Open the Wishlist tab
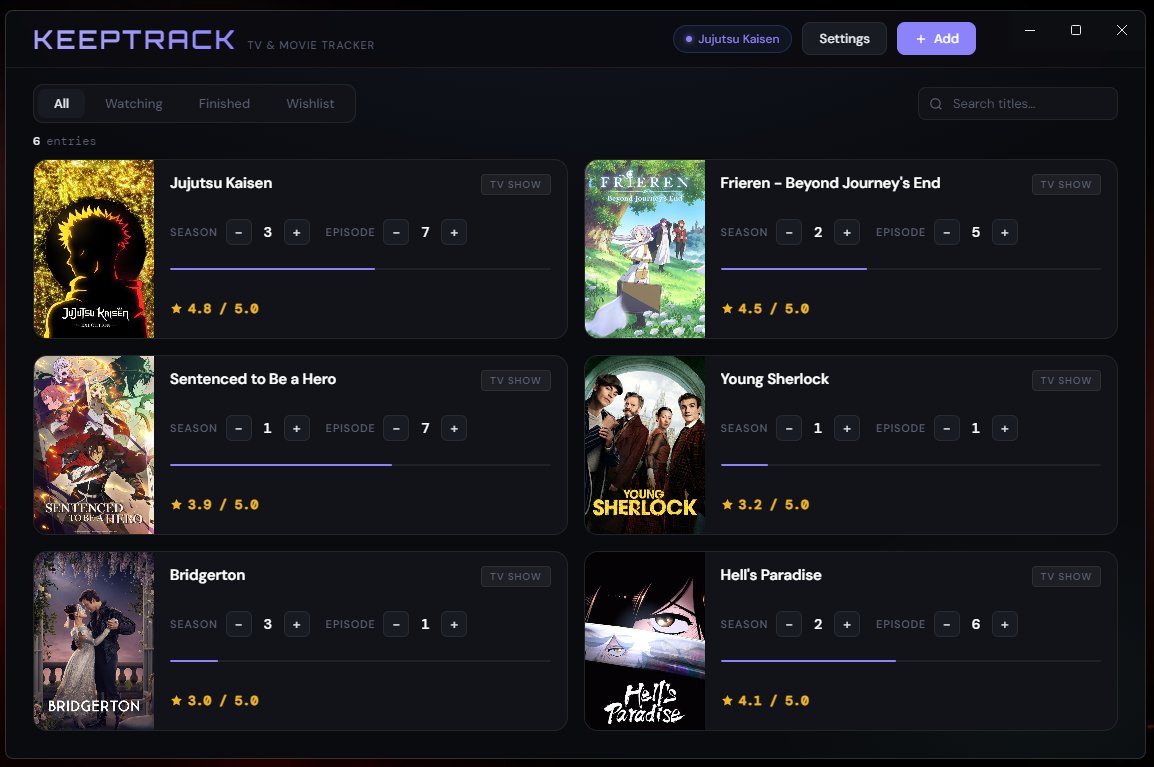 pos(310,104)
